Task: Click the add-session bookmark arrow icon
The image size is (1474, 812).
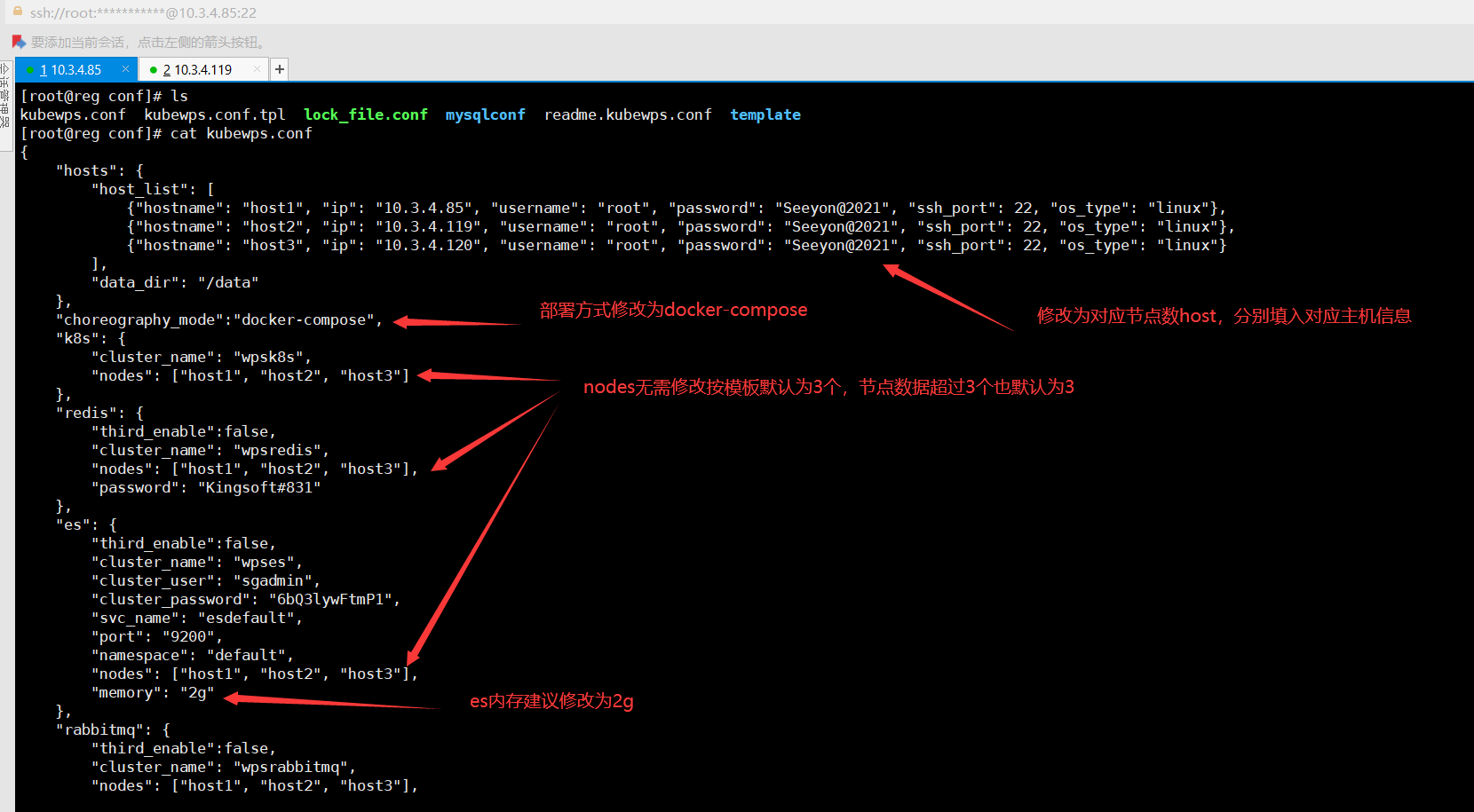Action: click(19, 42)
